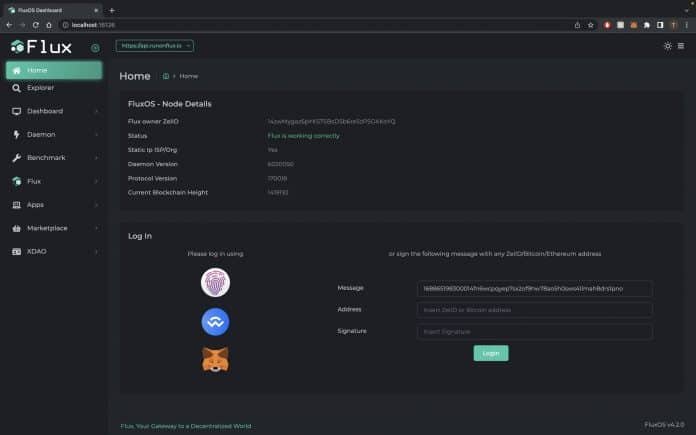
Task: Click the Address input field
Action: click(x=534, y=310)
